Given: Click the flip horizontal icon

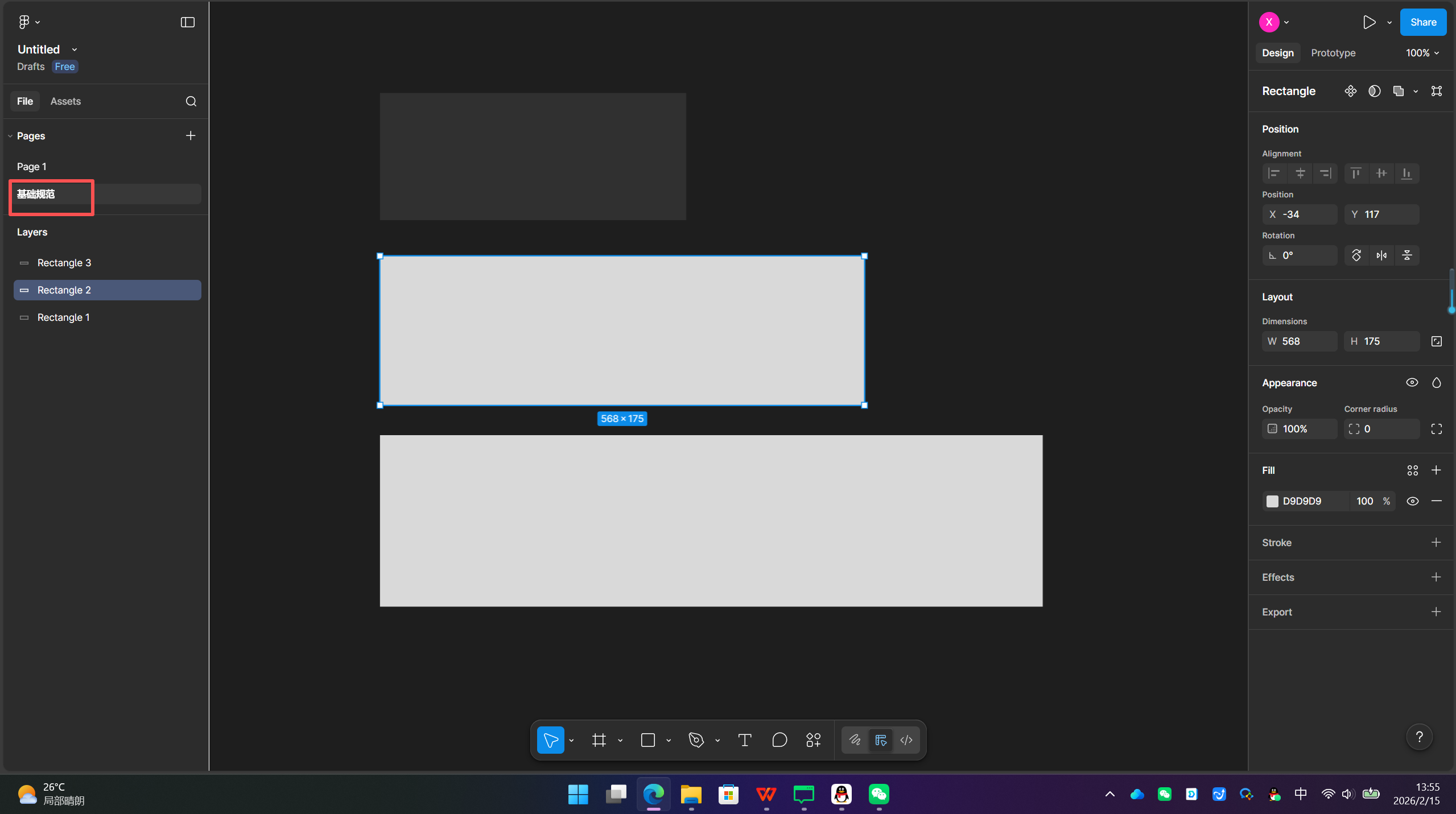Looking at the screenshot, I should click(x=1381, y=255).
